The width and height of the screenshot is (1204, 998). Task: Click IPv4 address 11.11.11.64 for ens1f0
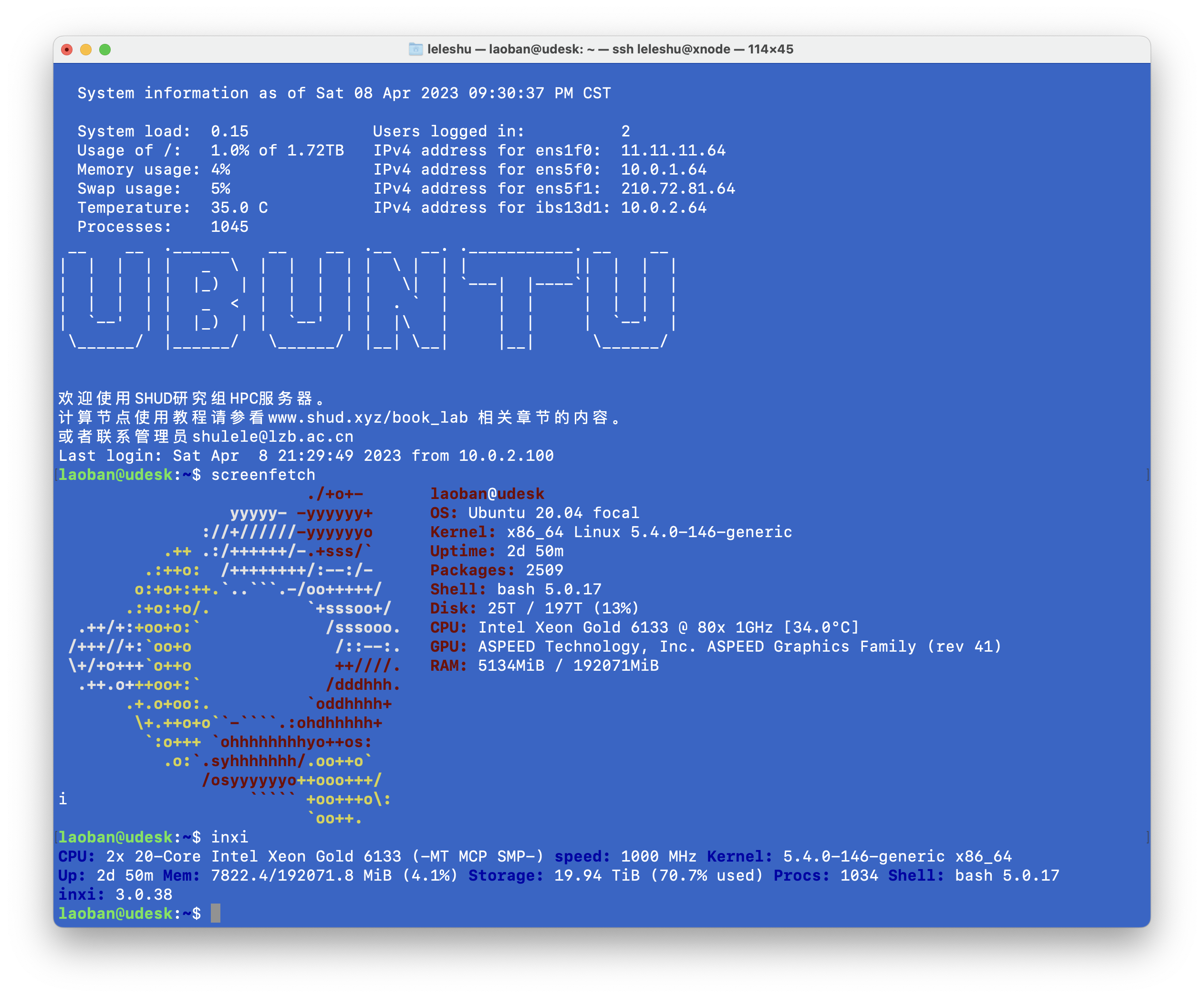pos(673,150)
